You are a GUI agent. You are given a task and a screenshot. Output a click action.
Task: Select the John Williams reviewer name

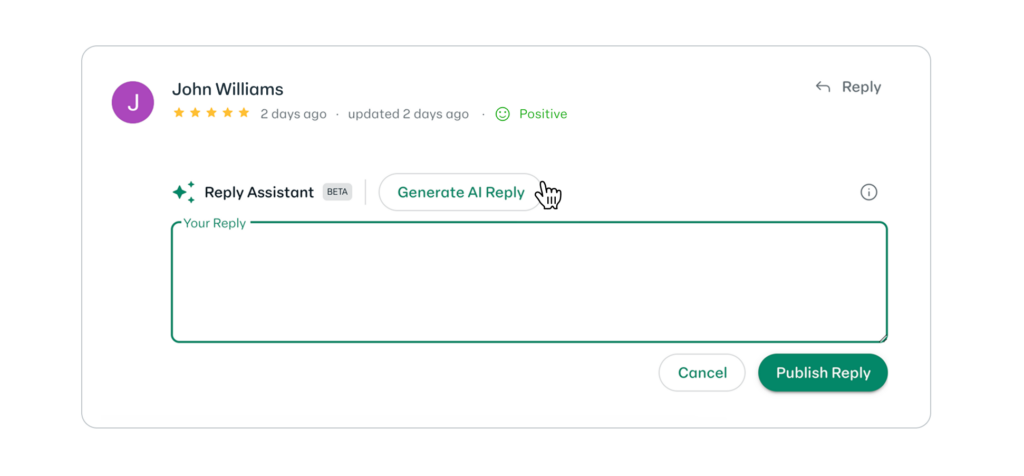(x=227, y=89)
